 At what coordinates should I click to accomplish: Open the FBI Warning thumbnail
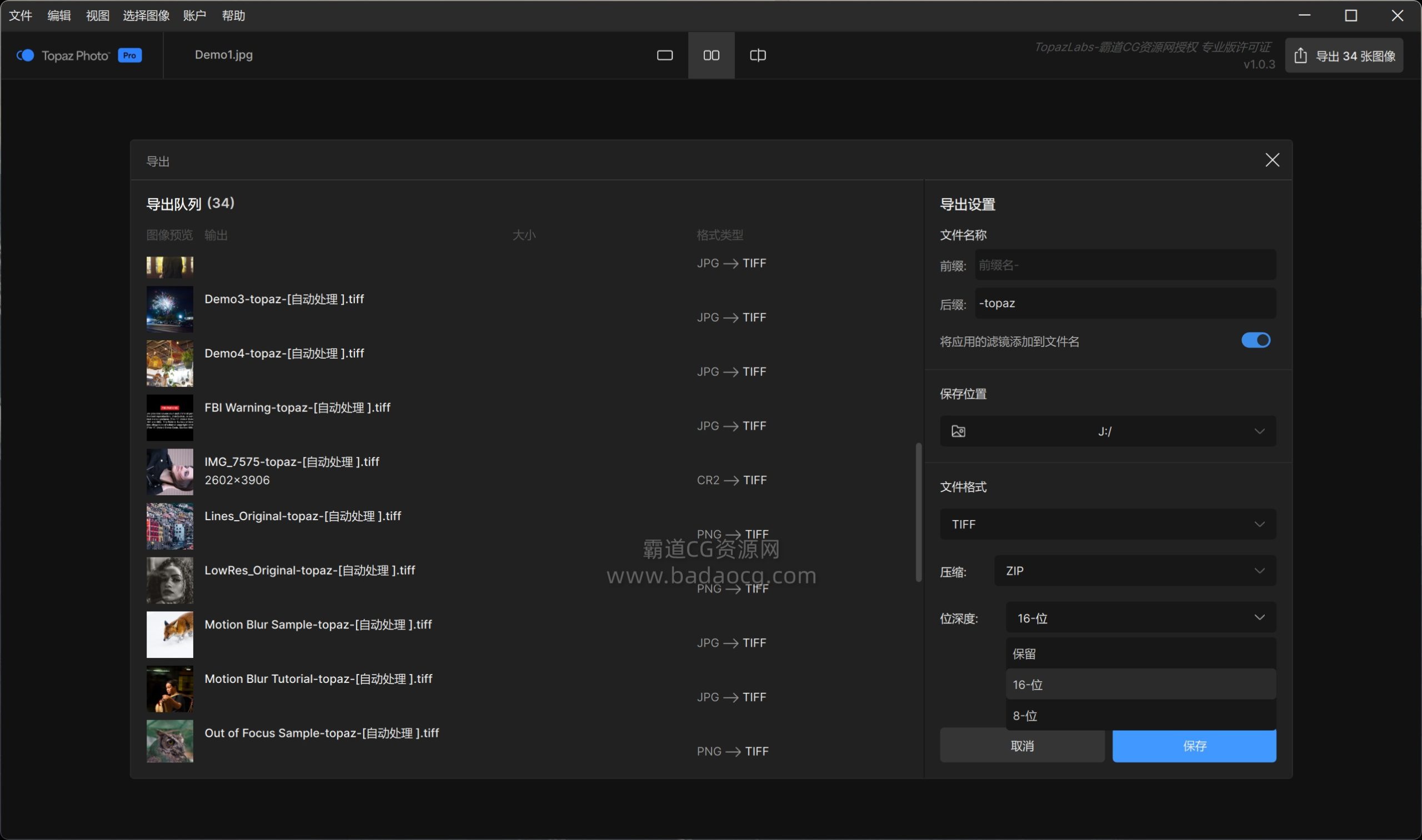[x=169, y=418]
